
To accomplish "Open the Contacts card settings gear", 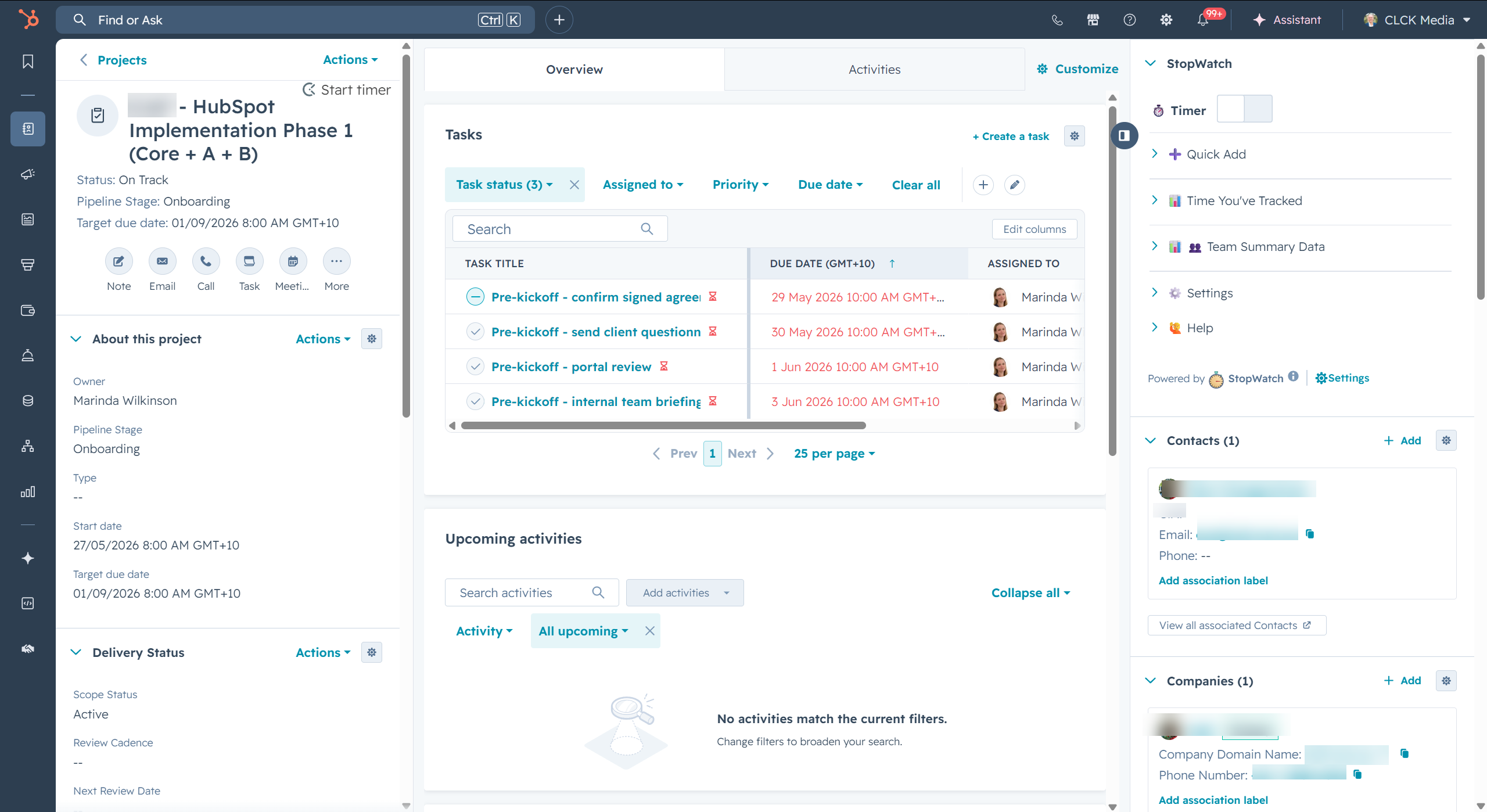I will 1446,440.
